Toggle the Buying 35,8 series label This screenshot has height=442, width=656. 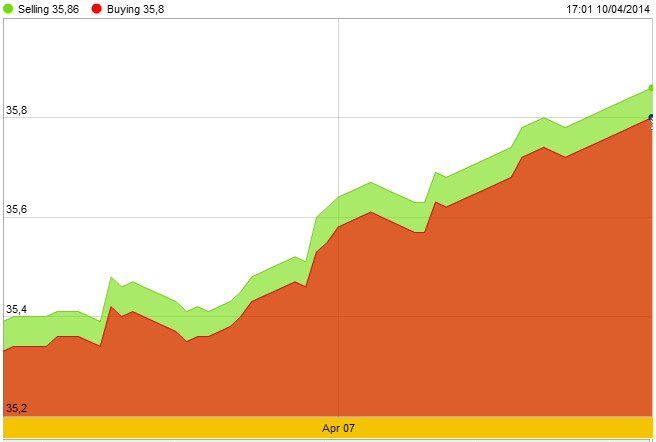138,8
